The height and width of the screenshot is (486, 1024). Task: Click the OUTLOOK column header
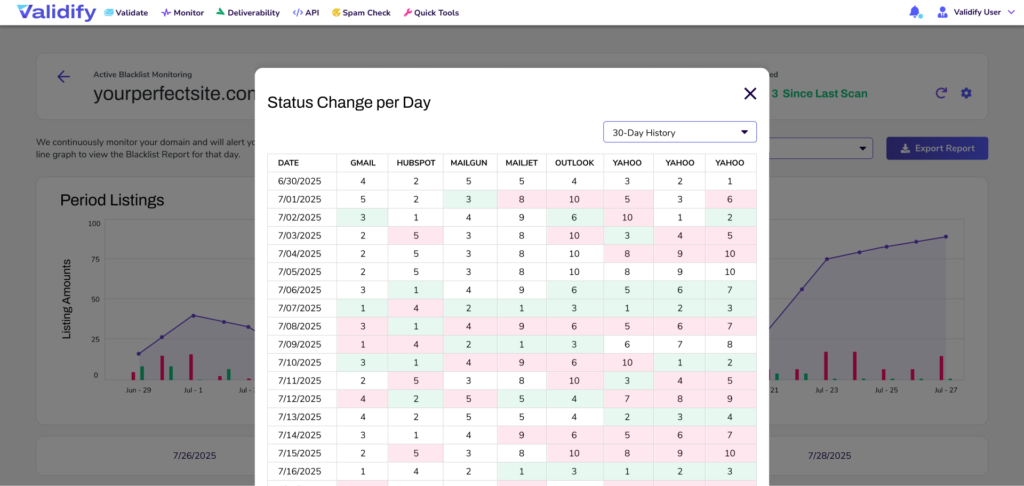tap(574, 163)
